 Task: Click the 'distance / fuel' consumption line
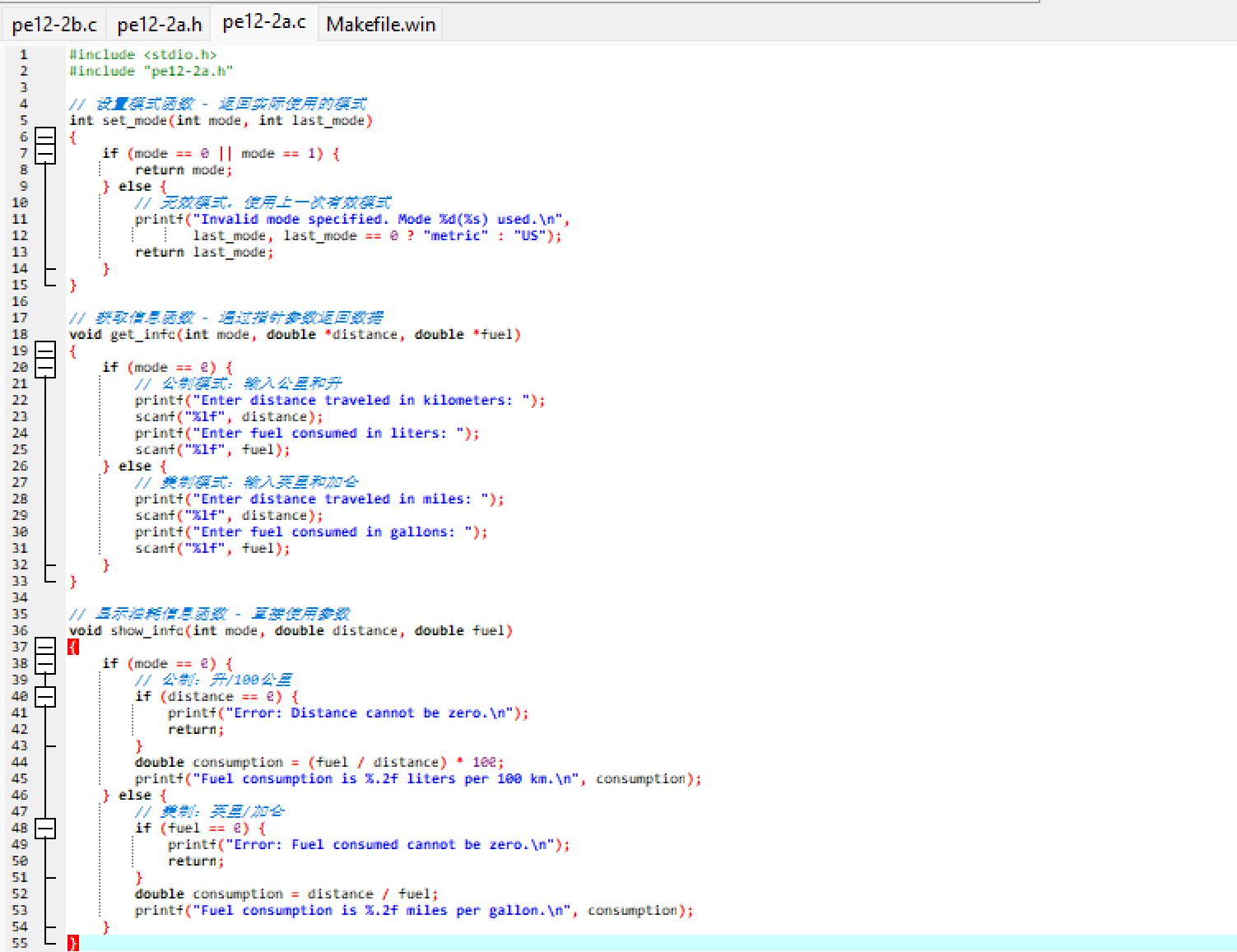point(287,894)
